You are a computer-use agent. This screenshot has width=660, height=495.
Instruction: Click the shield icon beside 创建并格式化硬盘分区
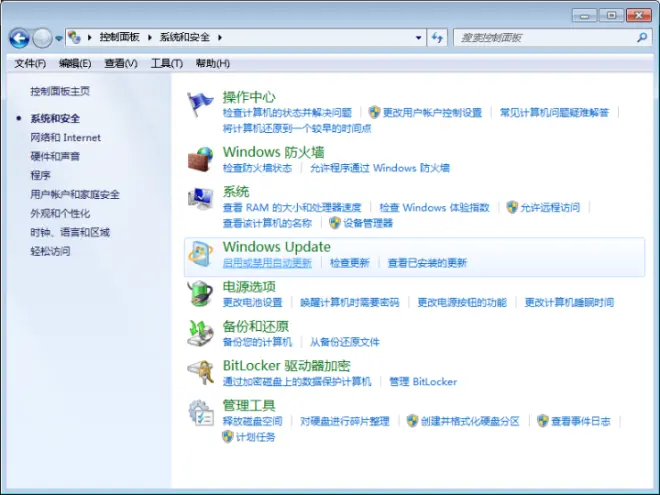412,420
